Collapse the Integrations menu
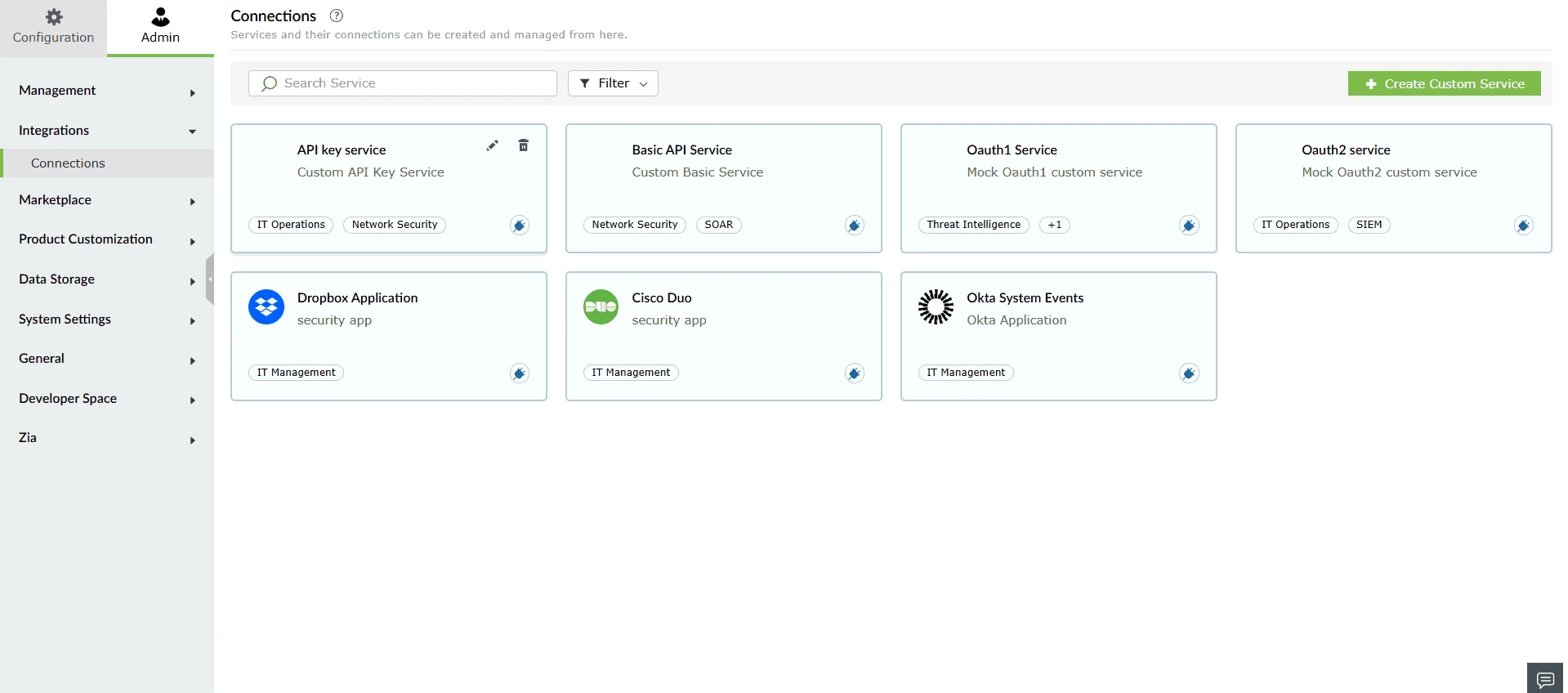Image resolution: width=1568 pixels, height=693 pixels. pos(107,131)
